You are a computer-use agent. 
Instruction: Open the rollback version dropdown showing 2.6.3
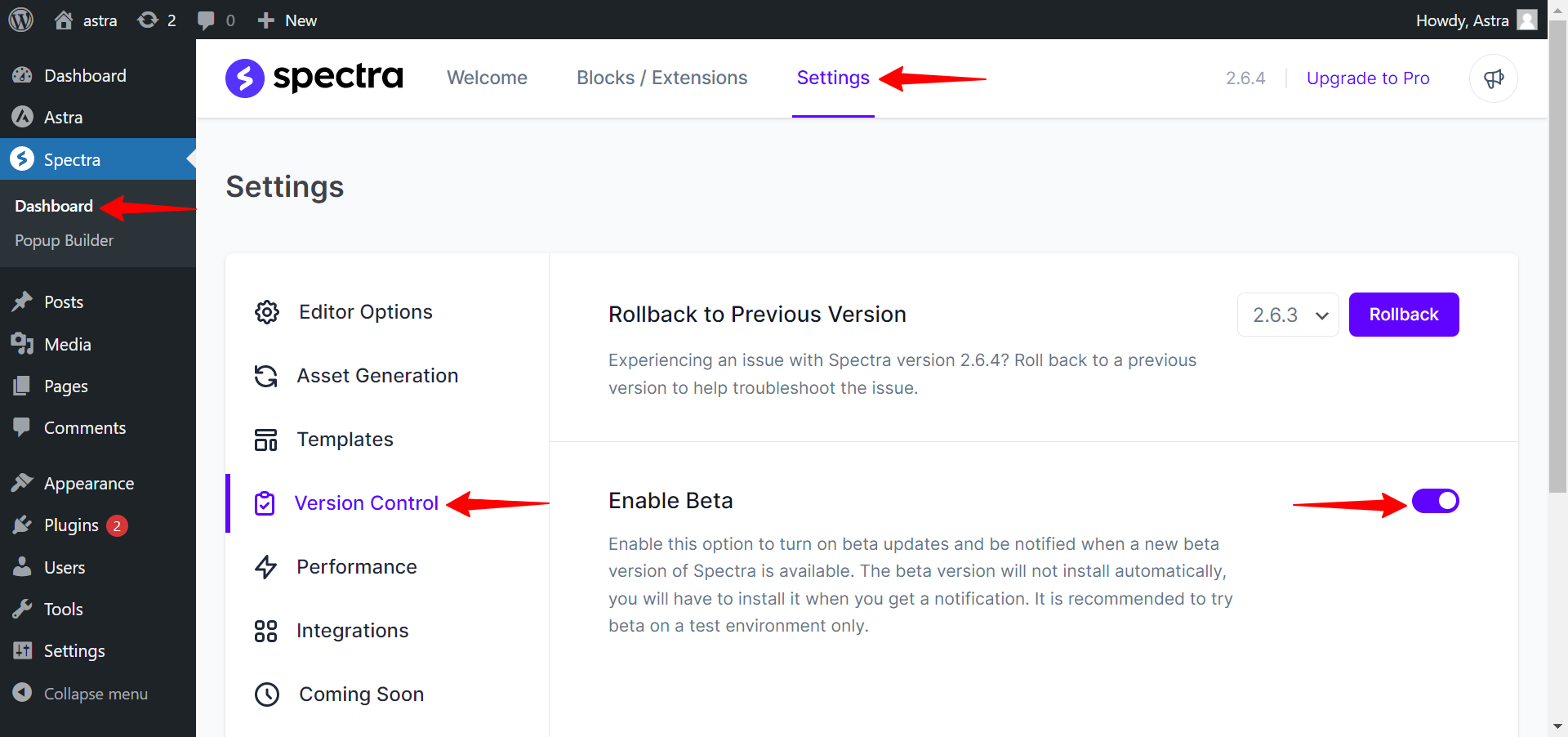pos(1287,315)
